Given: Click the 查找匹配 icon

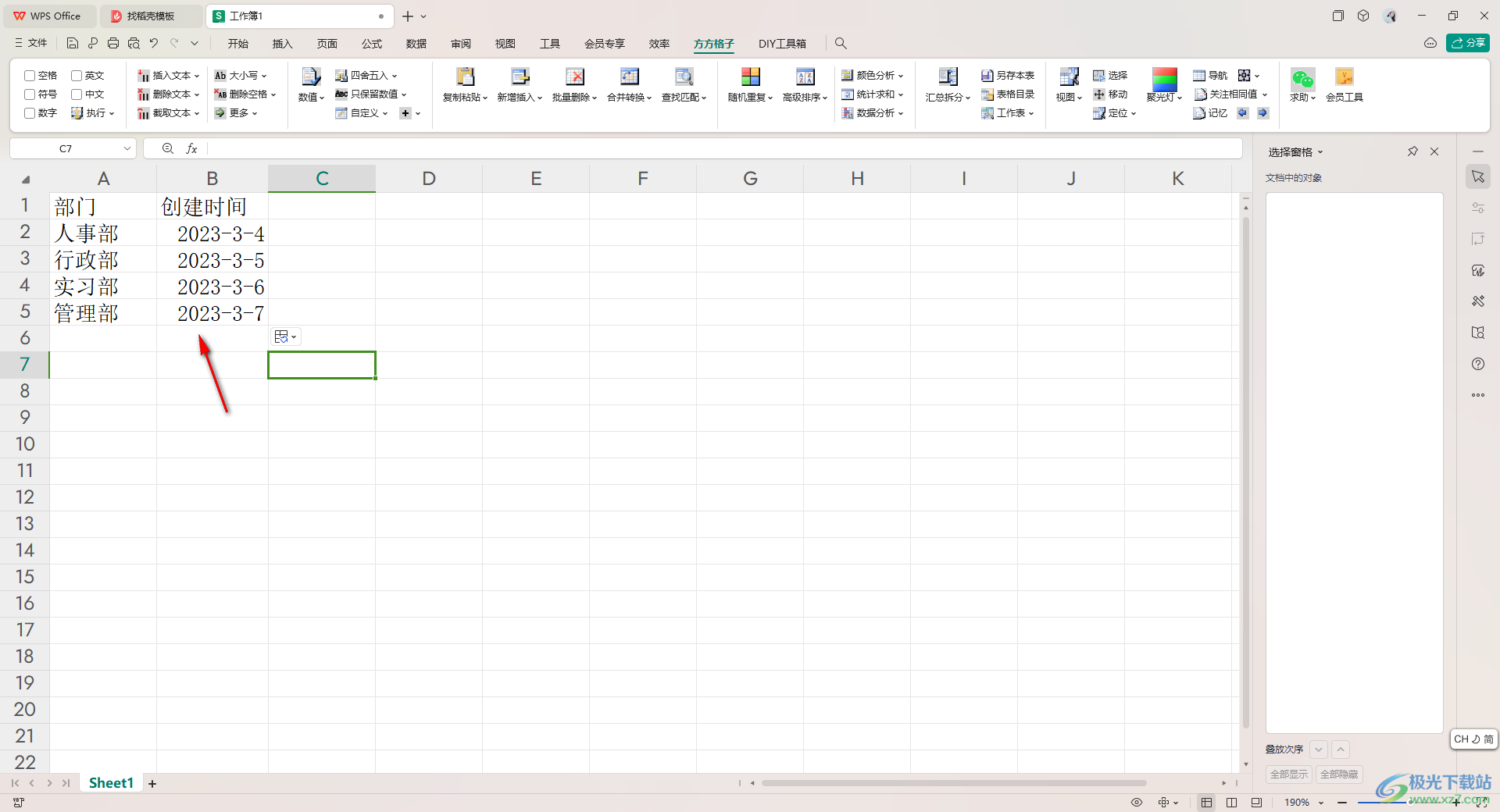Looking at the screenshot, I should point(684,77).
